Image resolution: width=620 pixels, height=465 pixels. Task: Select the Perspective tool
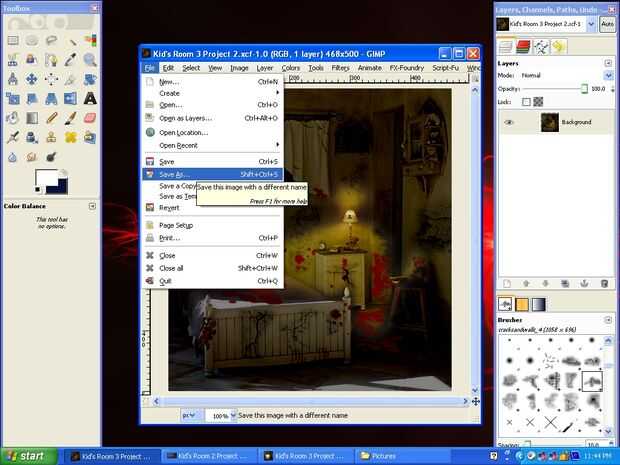pos(51,98)
